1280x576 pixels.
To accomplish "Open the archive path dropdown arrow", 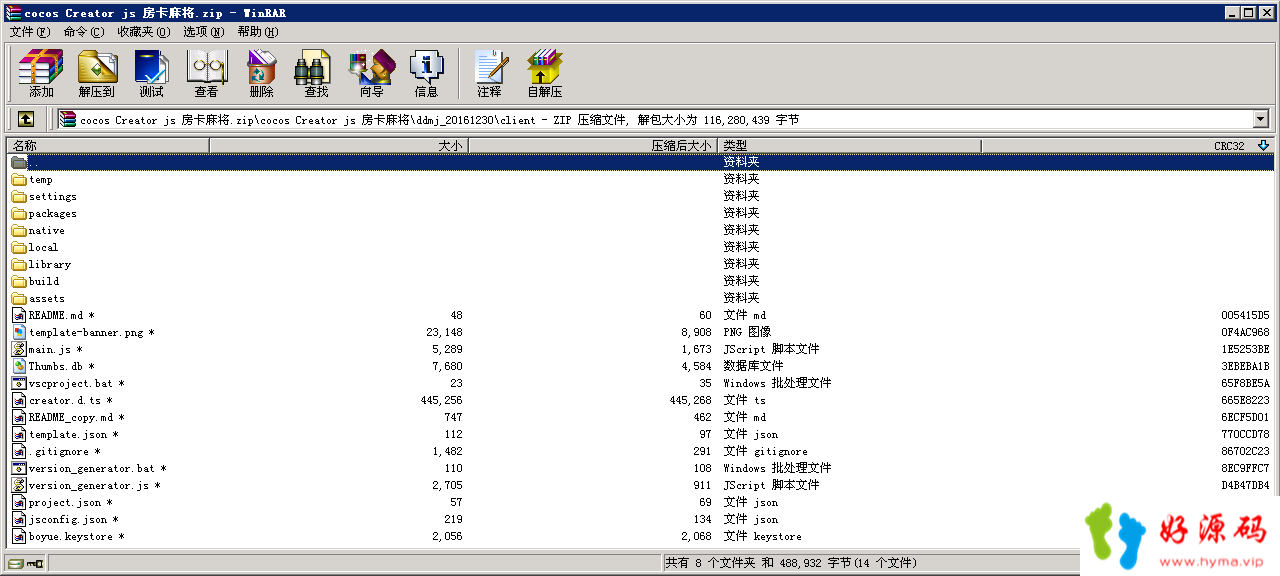I will tap(1260, 119).
